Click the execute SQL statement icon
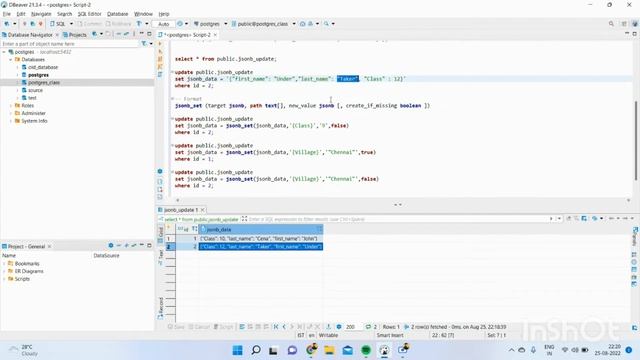Image resolution: width=640 pixels, height=360 pixels. (160, 44)
